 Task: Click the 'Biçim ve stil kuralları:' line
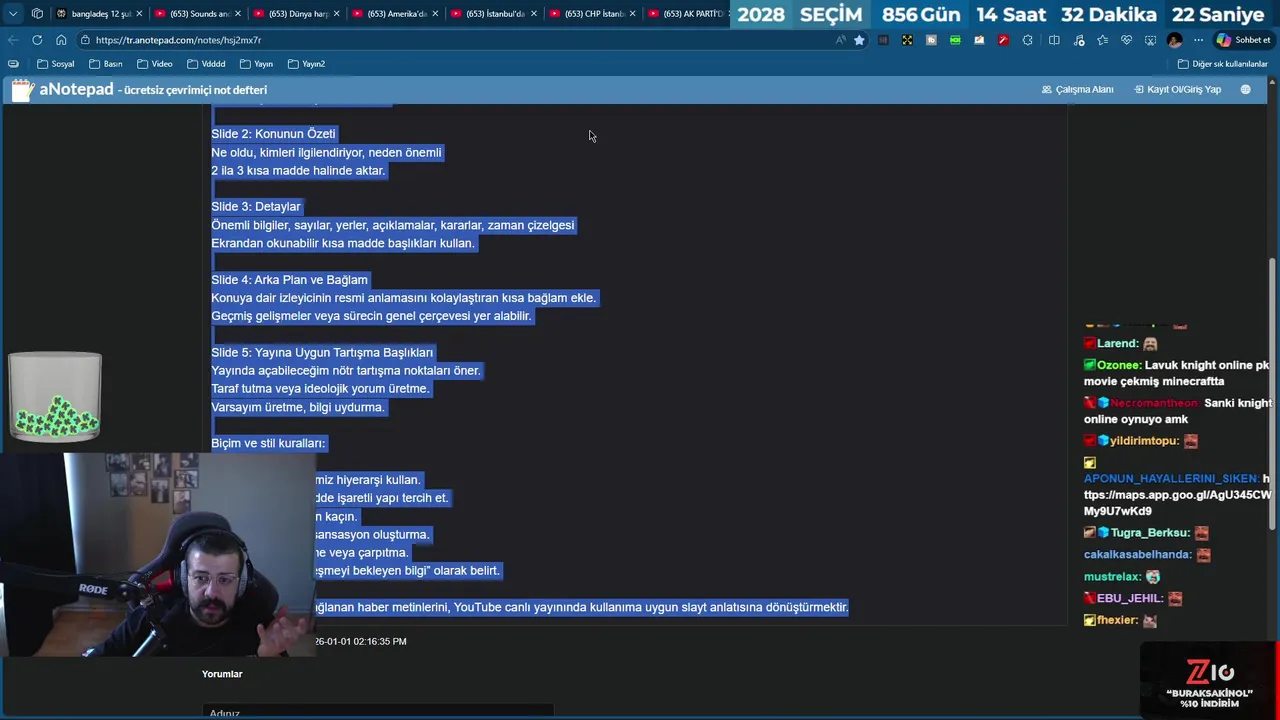[x=268, y=443]
